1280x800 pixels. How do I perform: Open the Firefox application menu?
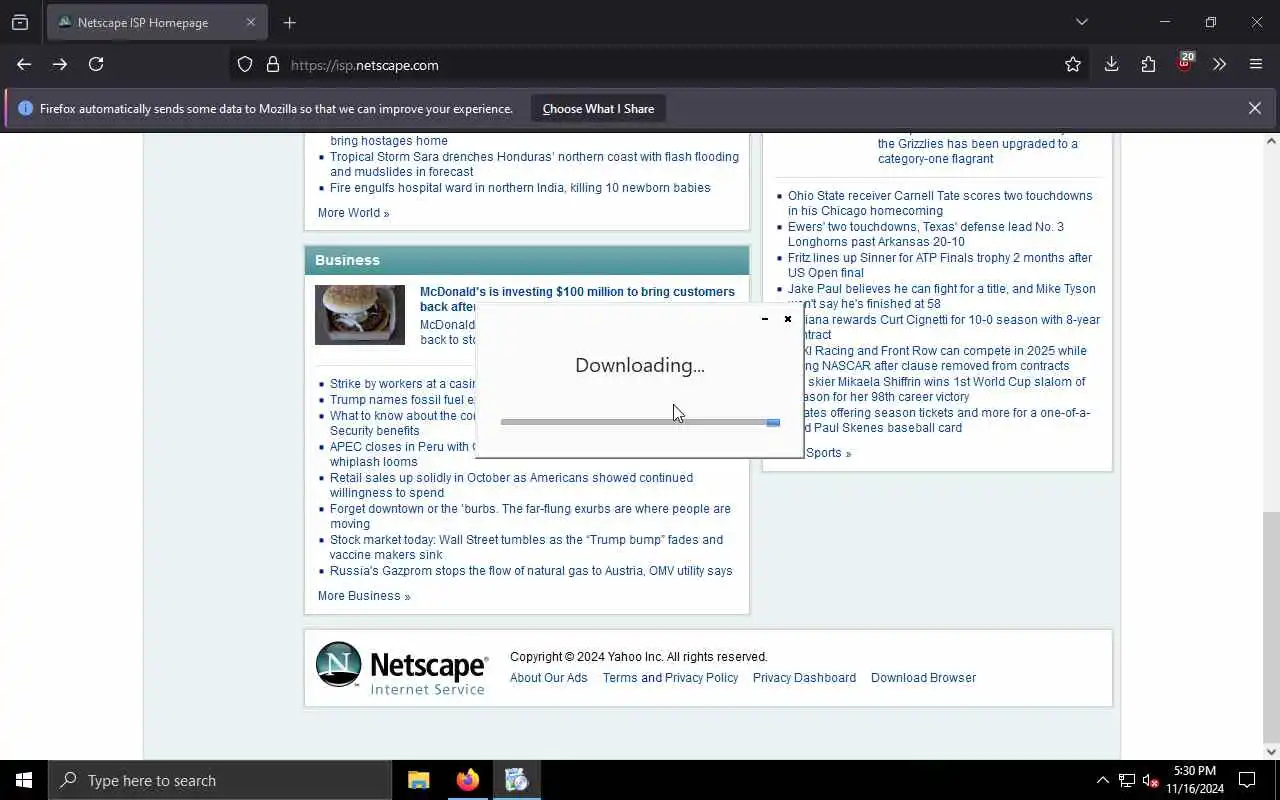click(x=1256, y=65)
